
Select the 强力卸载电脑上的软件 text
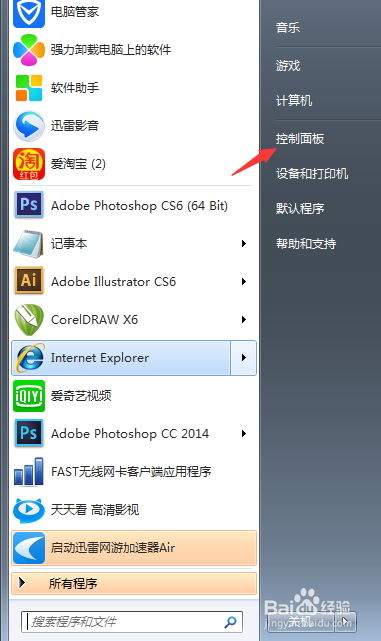(x=111, y=50)
